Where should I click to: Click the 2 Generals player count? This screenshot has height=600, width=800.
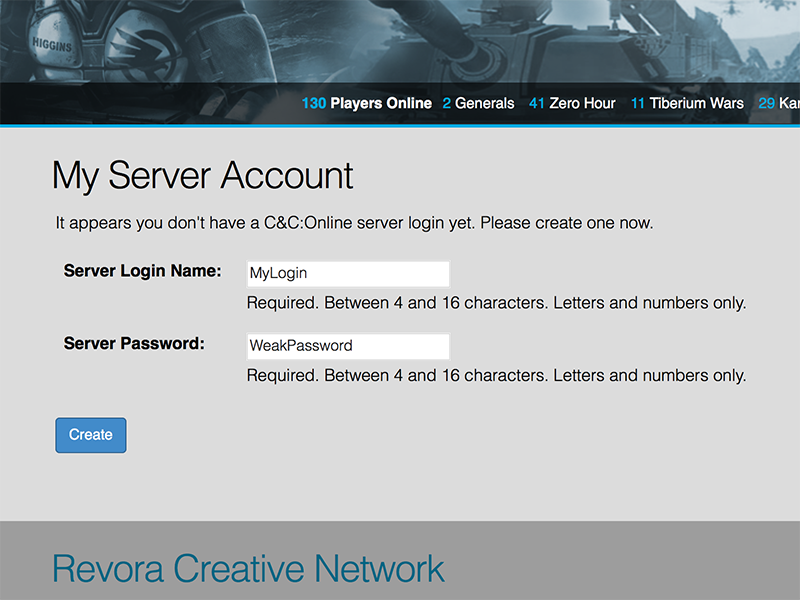(x=444, y=103)
